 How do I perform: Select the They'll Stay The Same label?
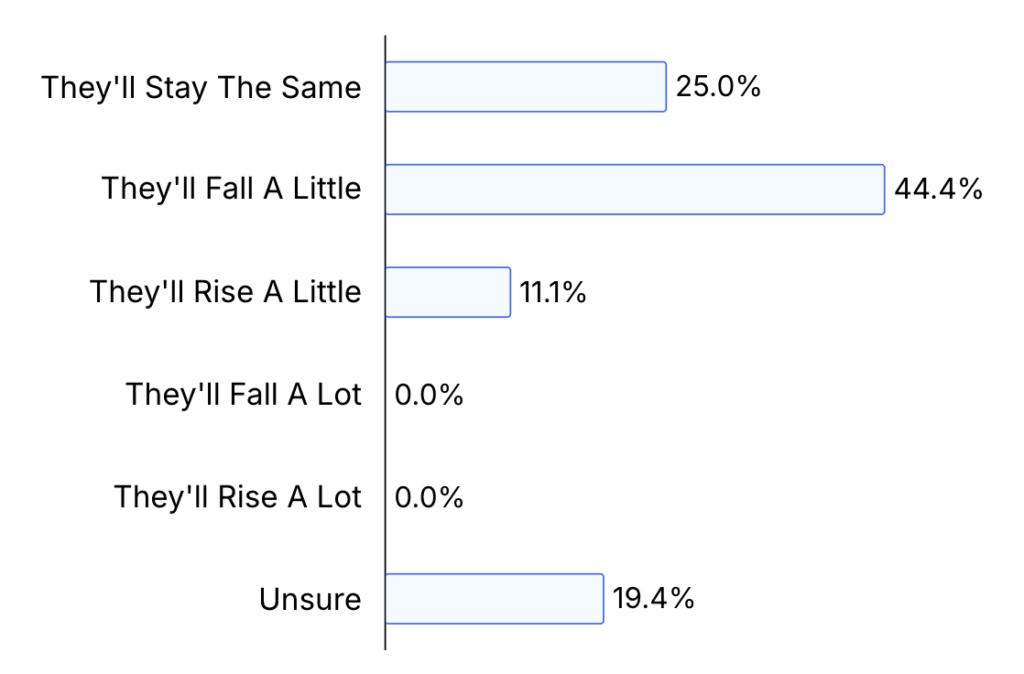201,88
